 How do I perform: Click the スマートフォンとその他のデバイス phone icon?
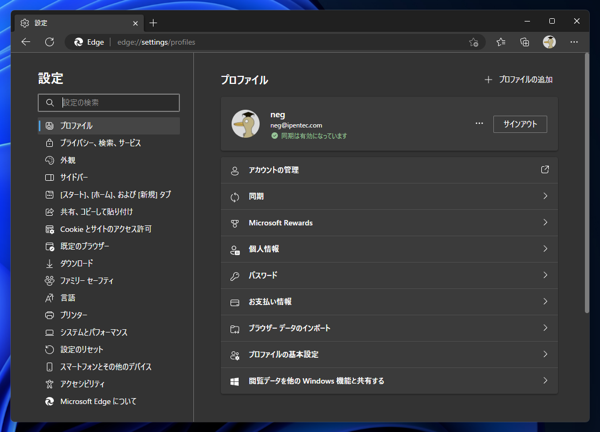click(49, 367)
